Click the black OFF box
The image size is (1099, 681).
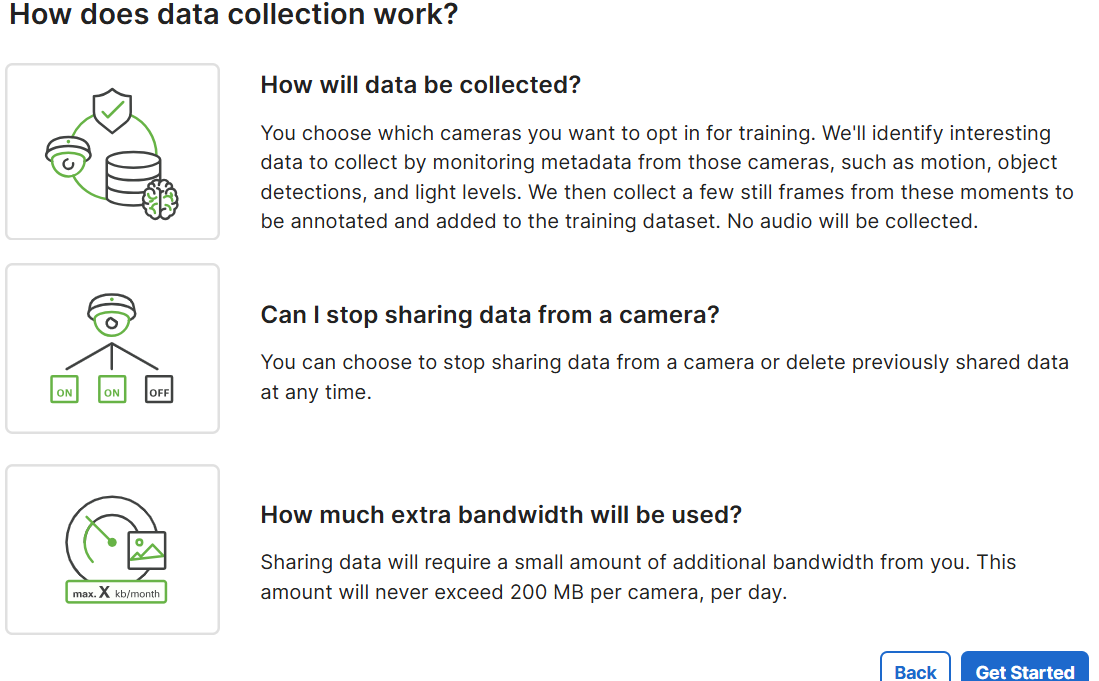coord(159,390)
